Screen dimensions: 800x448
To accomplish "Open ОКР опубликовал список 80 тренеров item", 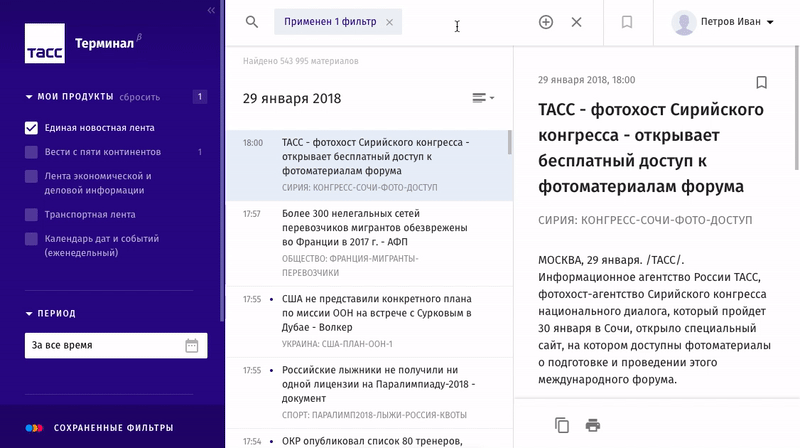I will (x=369, y=439).
